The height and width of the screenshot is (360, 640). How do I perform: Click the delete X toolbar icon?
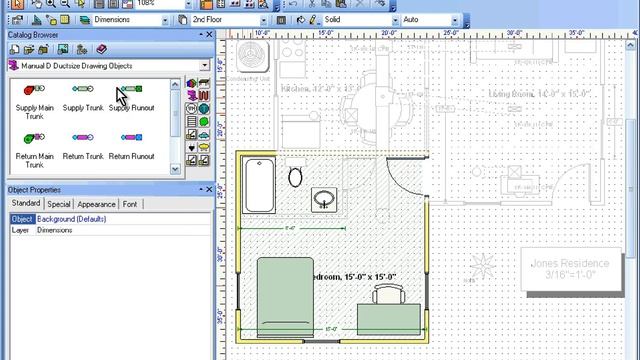[360, 4]
